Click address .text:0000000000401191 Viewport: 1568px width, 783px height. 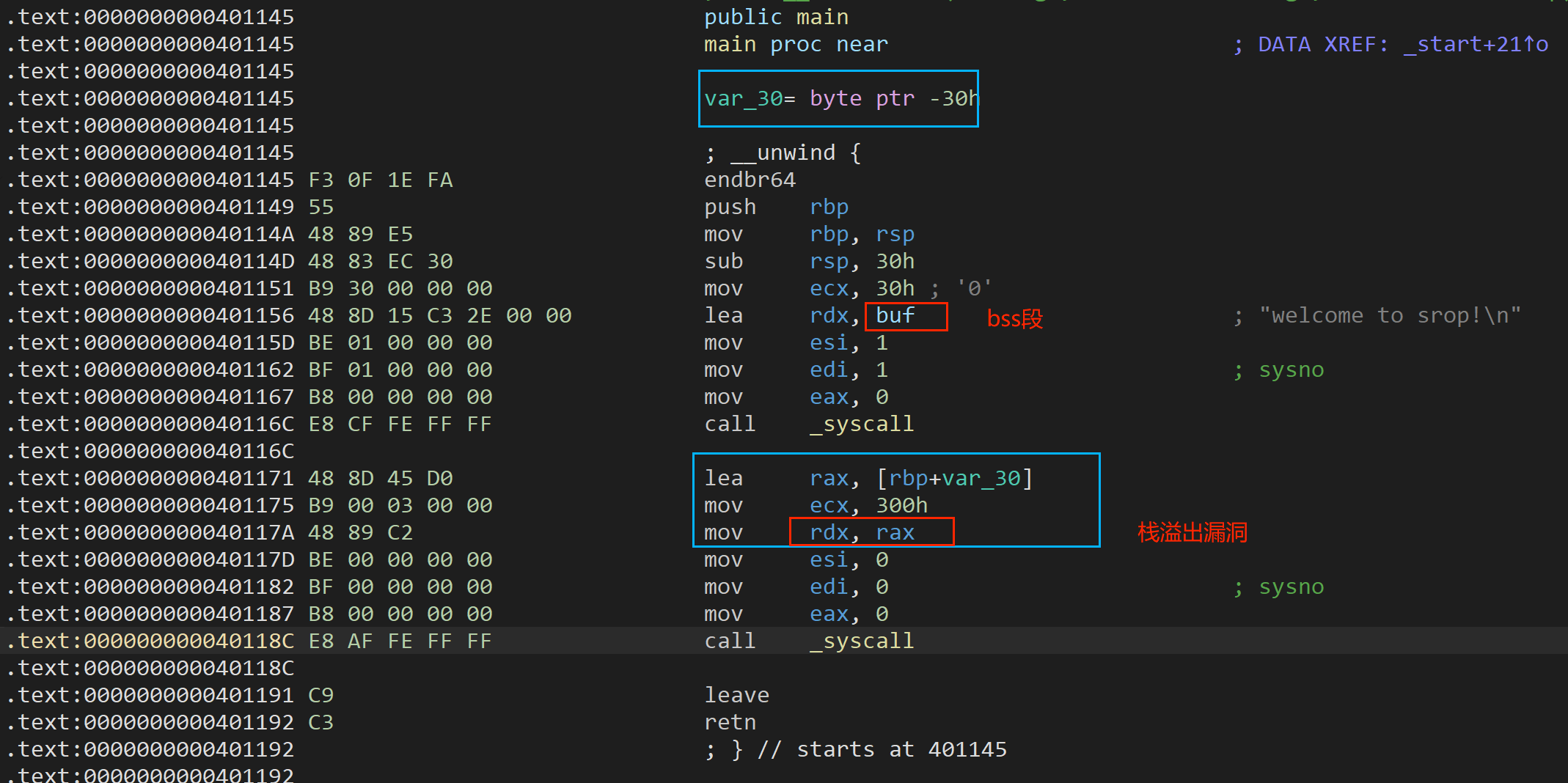(x=150, y=695)
